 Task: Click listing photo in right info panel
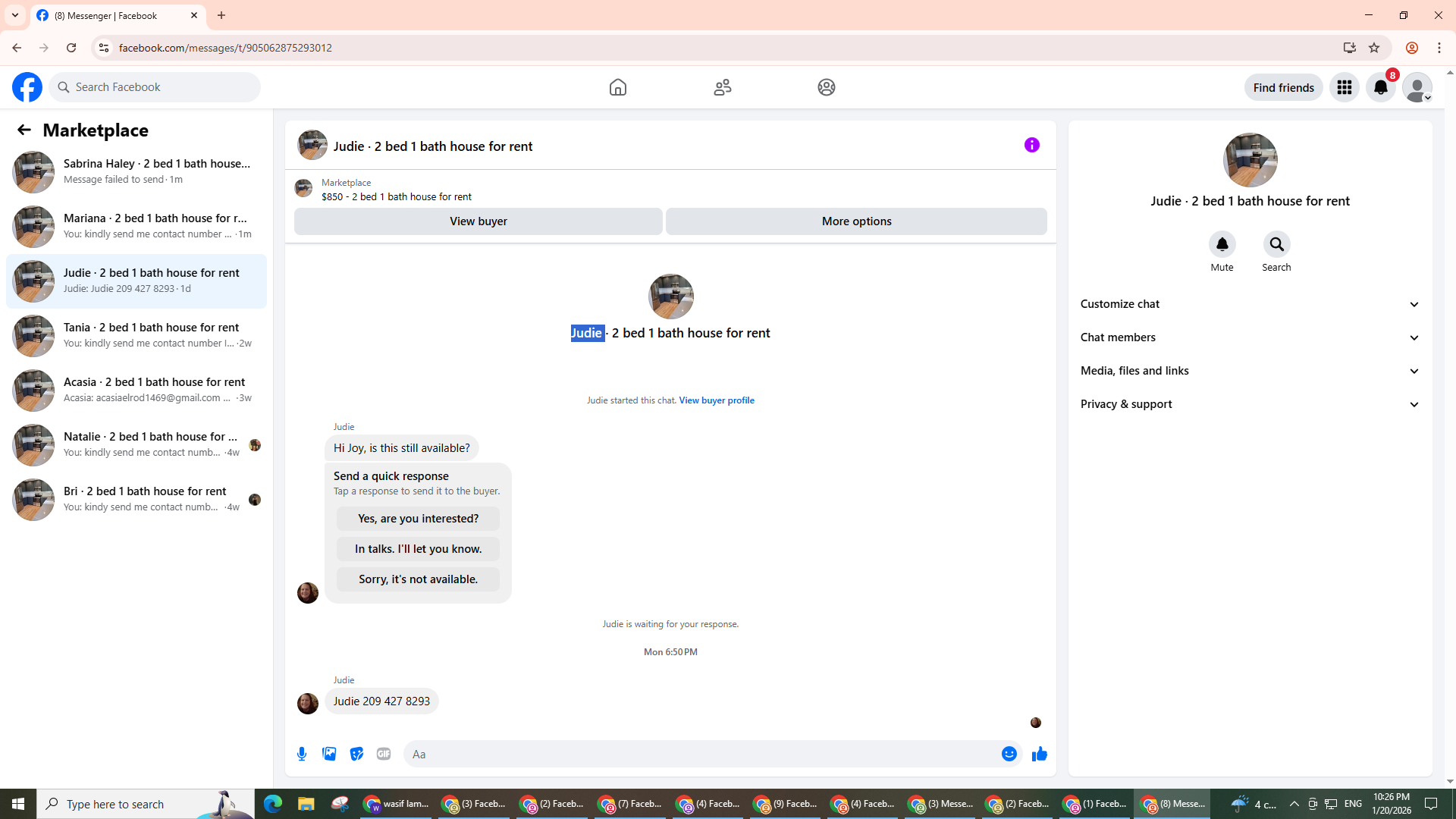(1250, 160)
